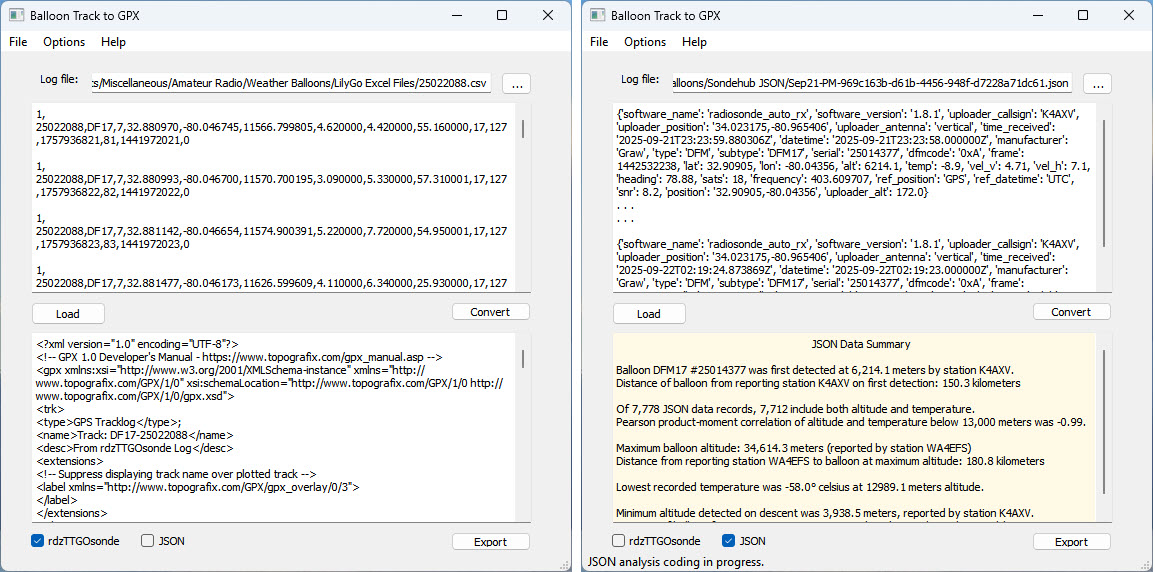This screenshot has height=572, width=1155.
Task: Click the 'Of 7,778 JSON data records' line
Action: point(796,409)
